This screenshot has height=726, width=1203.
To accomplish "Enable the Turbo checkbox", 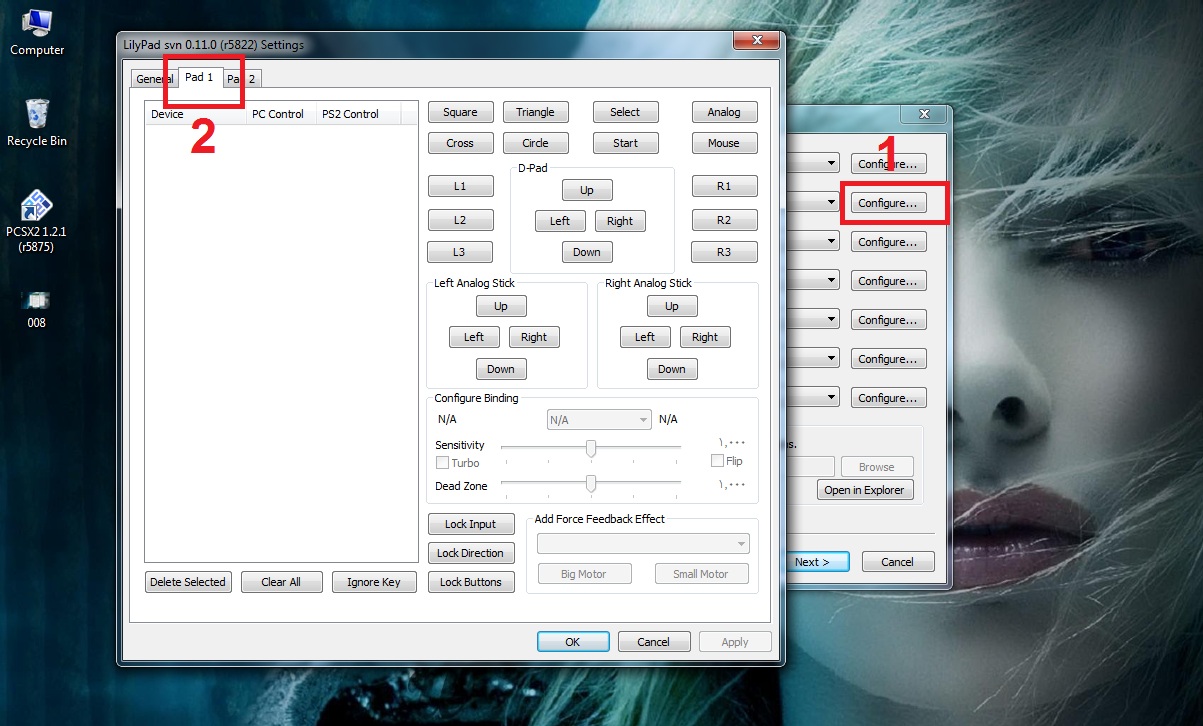I will coord(442,463).
